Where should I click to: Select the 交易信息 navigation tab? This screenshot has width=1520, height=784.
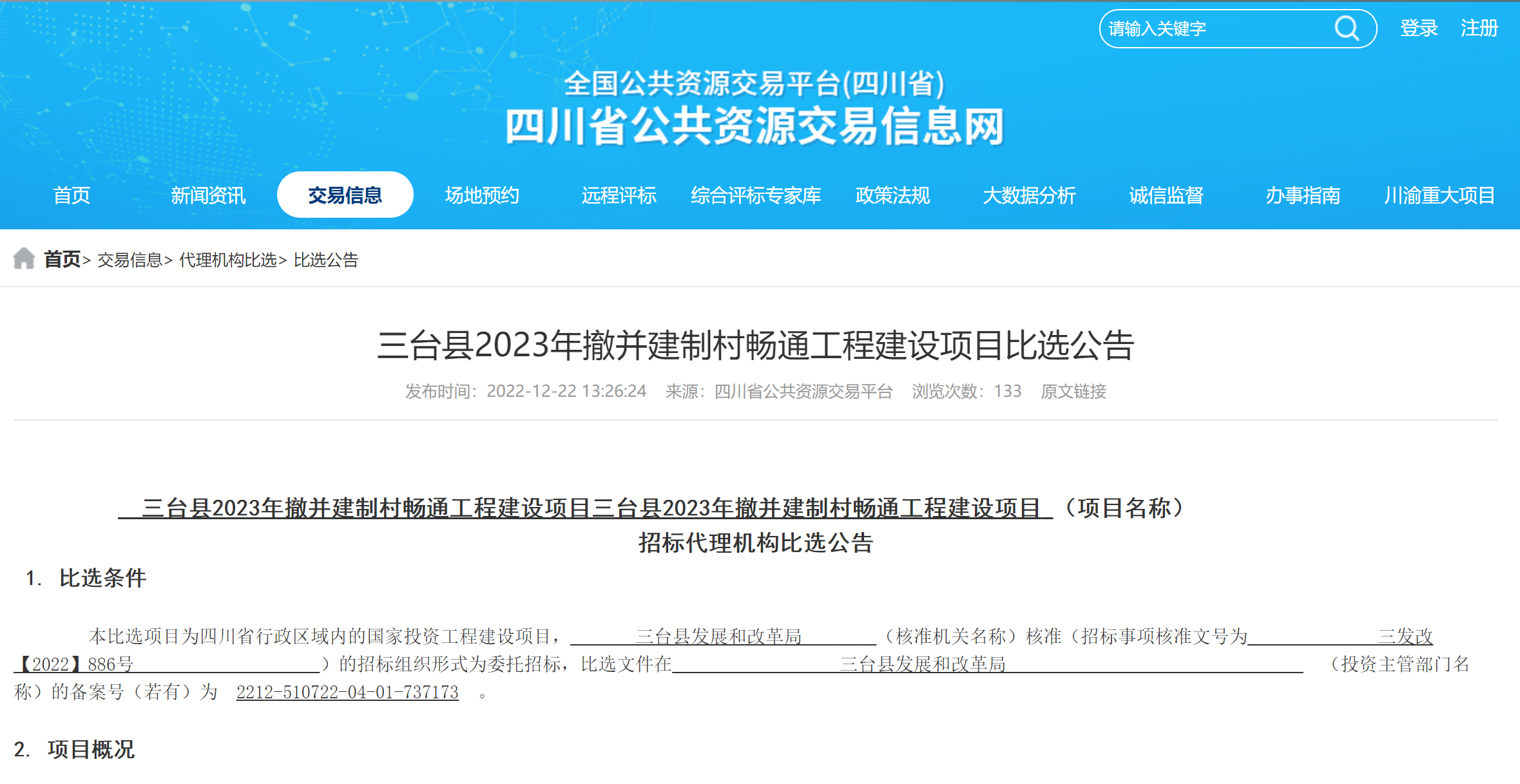(345, 195)
